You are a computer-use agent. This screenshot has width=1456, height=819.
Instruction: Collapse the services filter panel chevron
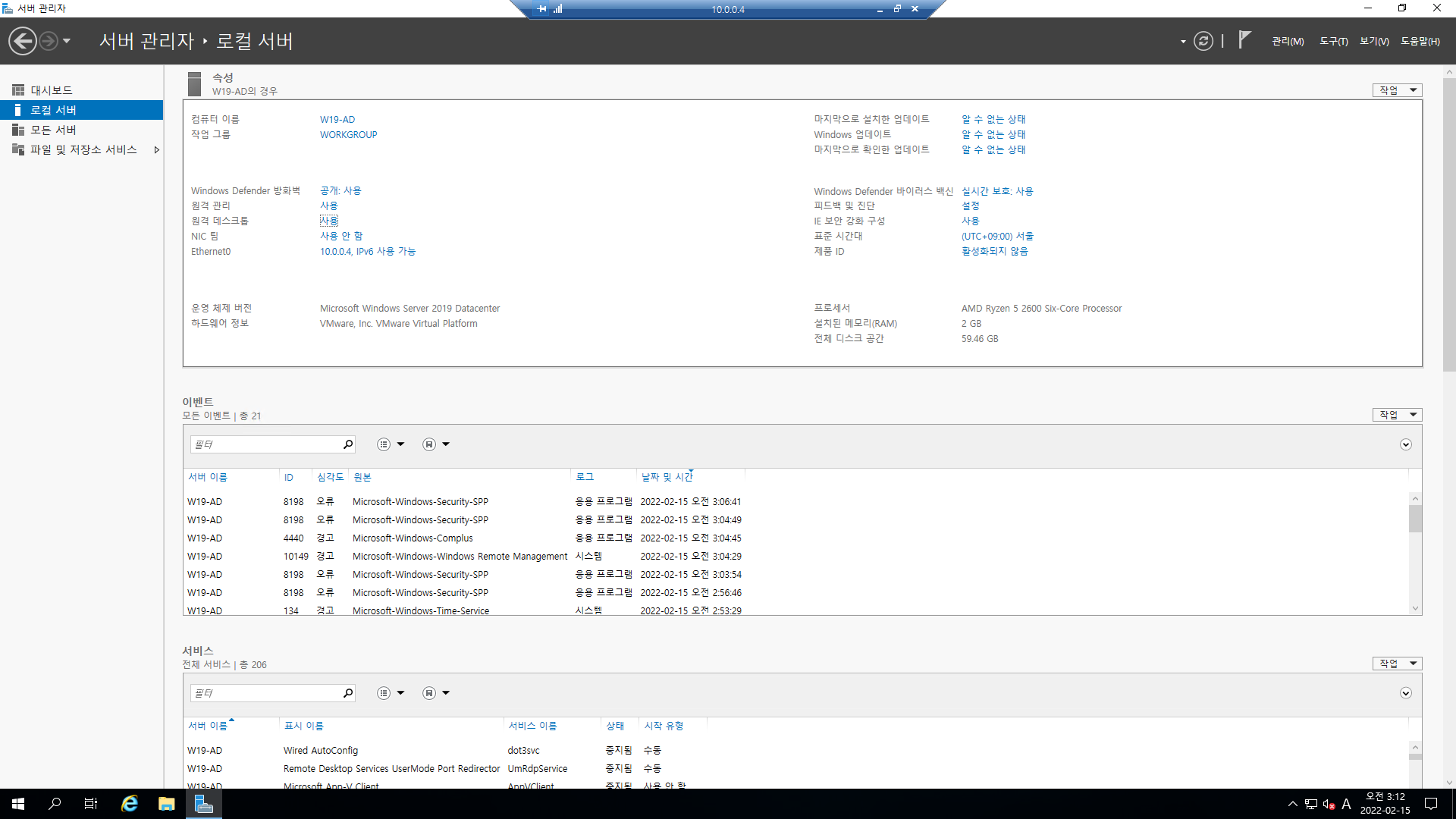click(x=1405, y=693)
